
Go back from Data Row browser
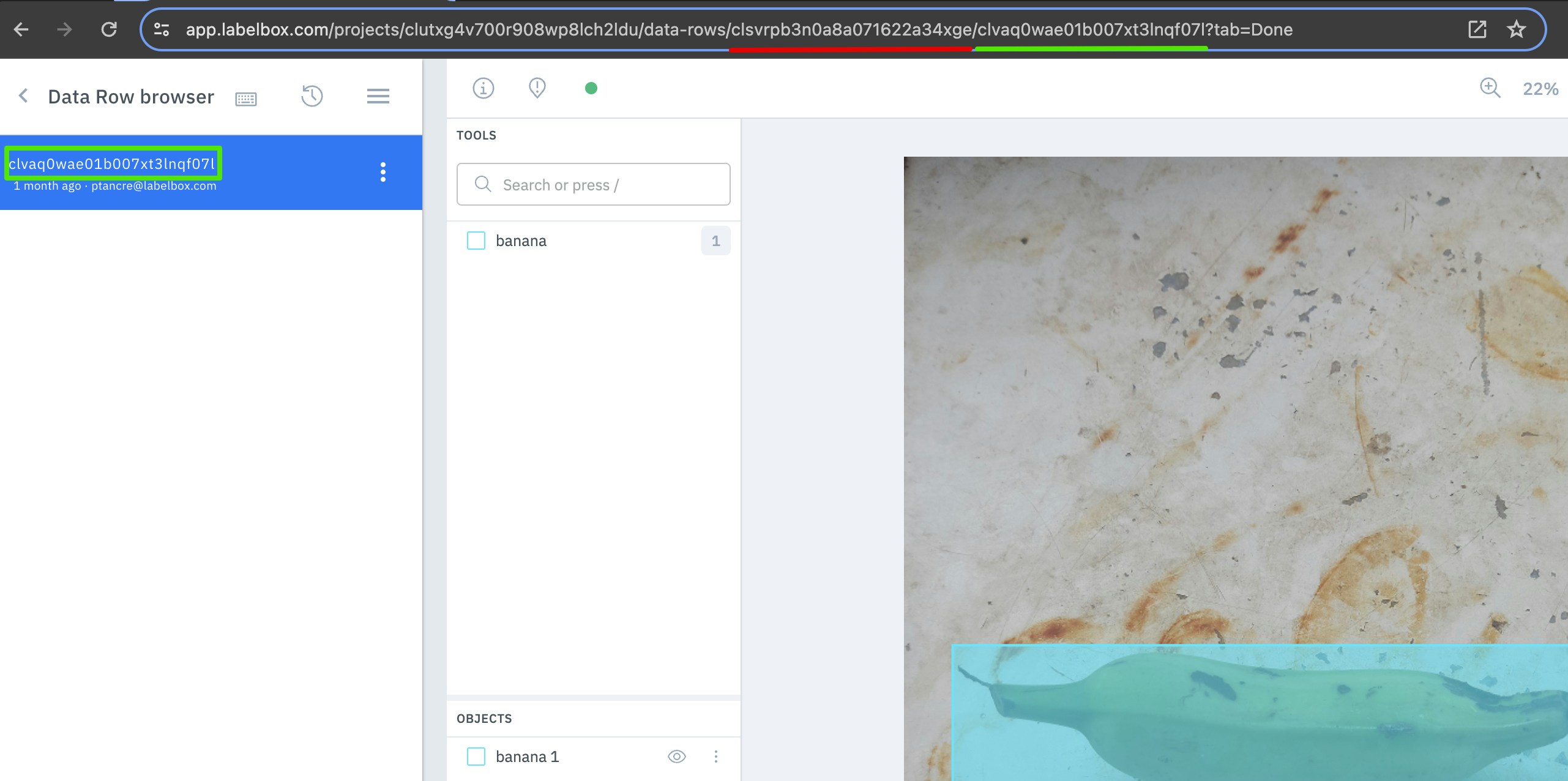click(x=23, y=95)
